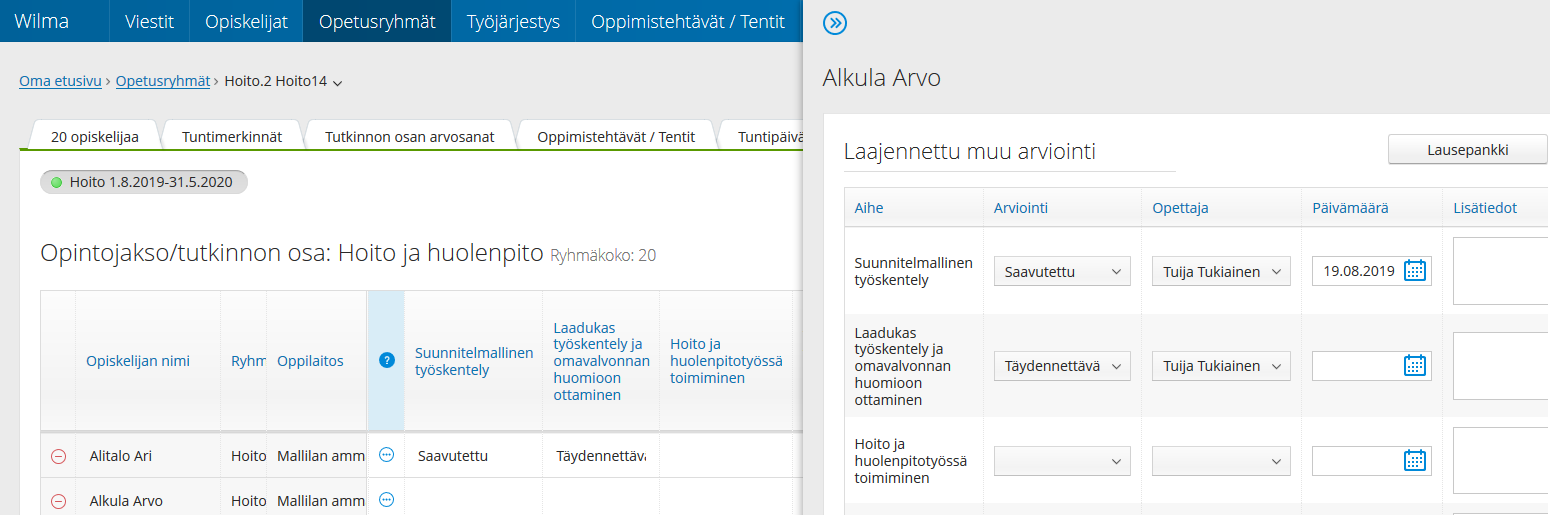This screenshot has width=1550, height=515.
Task: Click the blue help question mark icon
Action: [x=387, y=360]
